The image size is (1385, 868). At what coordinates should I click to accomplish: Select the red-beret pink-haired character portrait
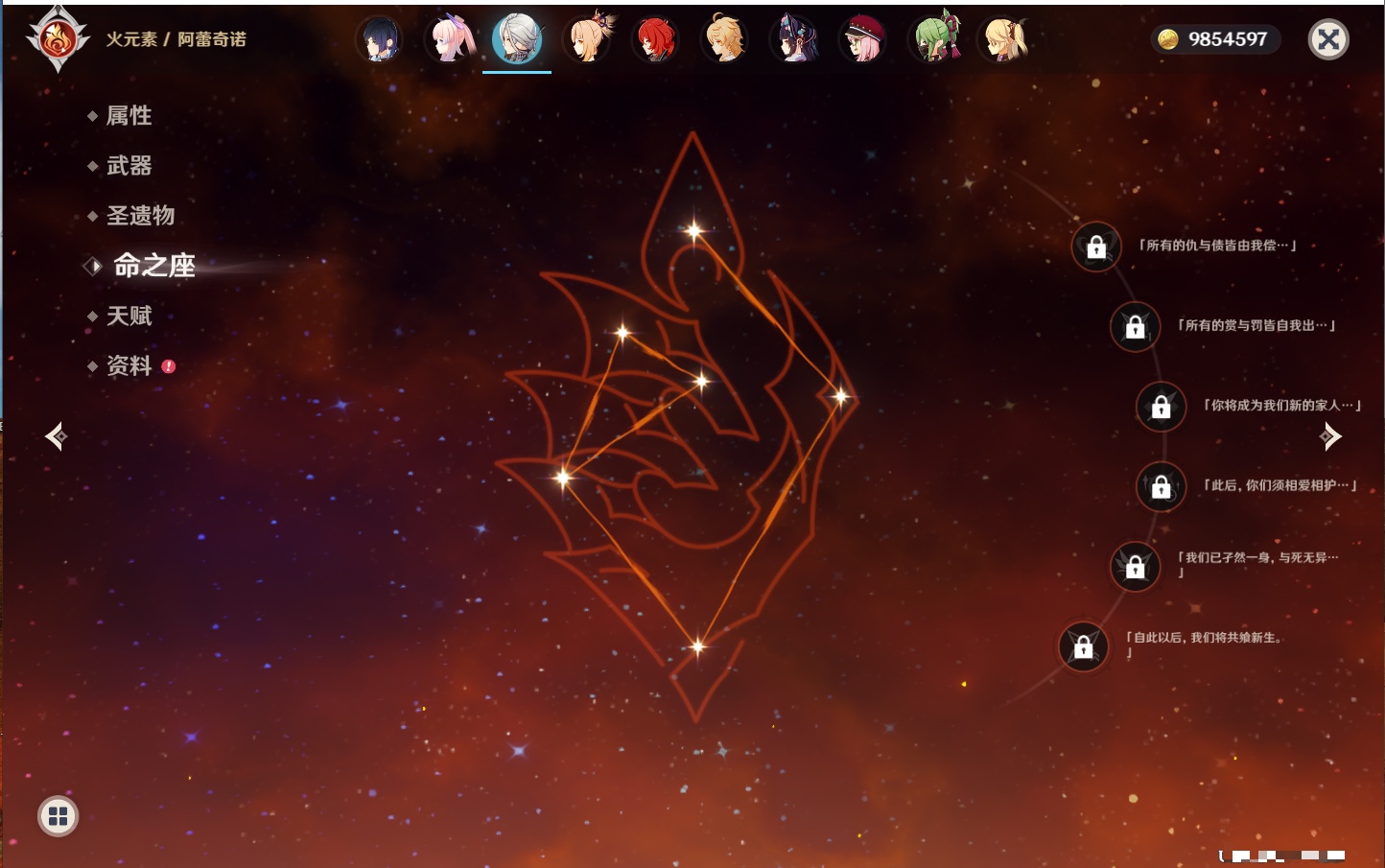863,39
